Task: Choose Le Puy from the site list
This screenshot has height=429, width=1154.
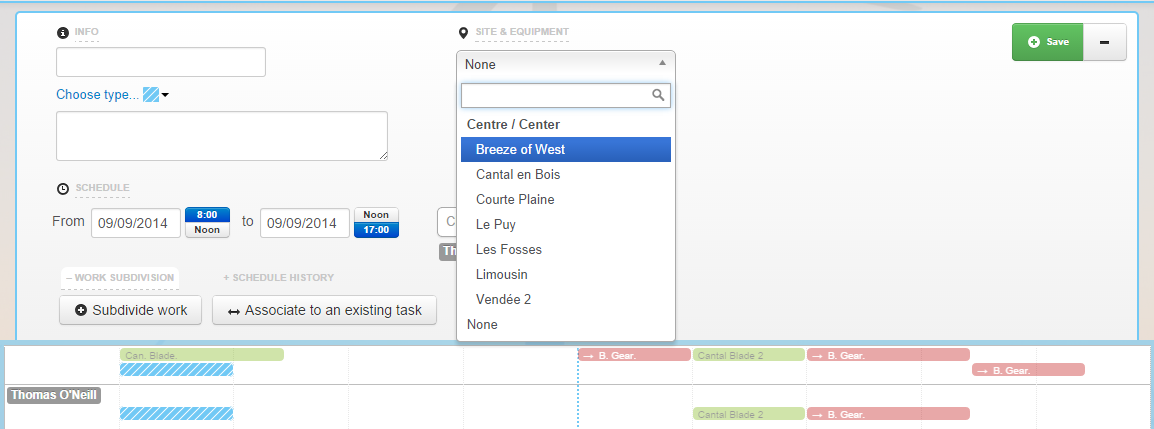Action: (496, 225)
